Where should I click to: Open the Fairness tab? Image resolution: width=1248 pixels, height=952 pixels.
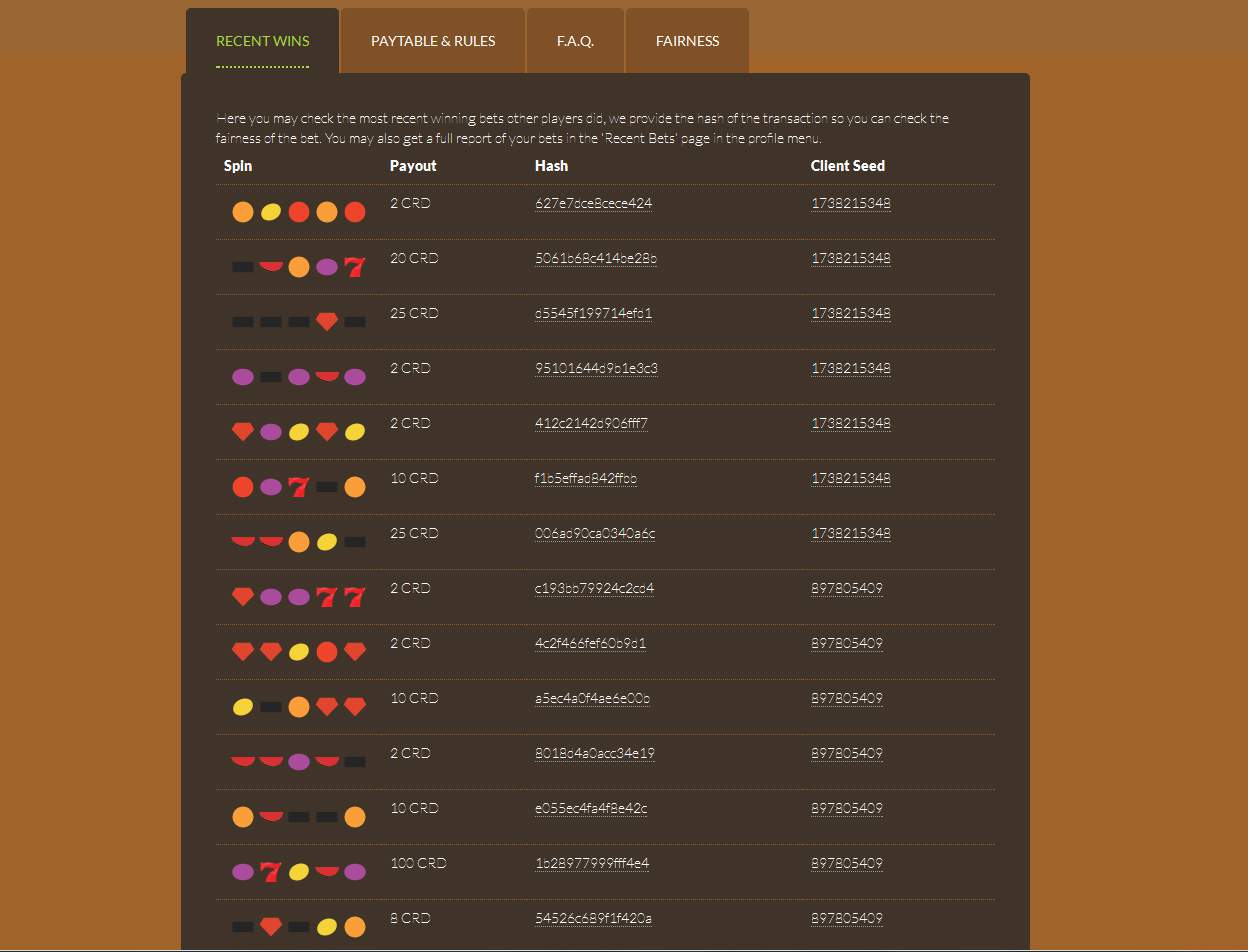click(x=687, y=41)
